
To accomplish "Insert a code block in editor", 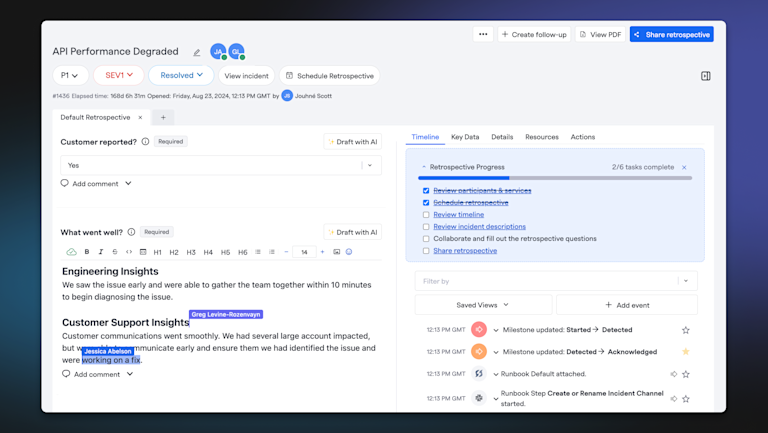I will pyautogui.click(x=143, y=252).
